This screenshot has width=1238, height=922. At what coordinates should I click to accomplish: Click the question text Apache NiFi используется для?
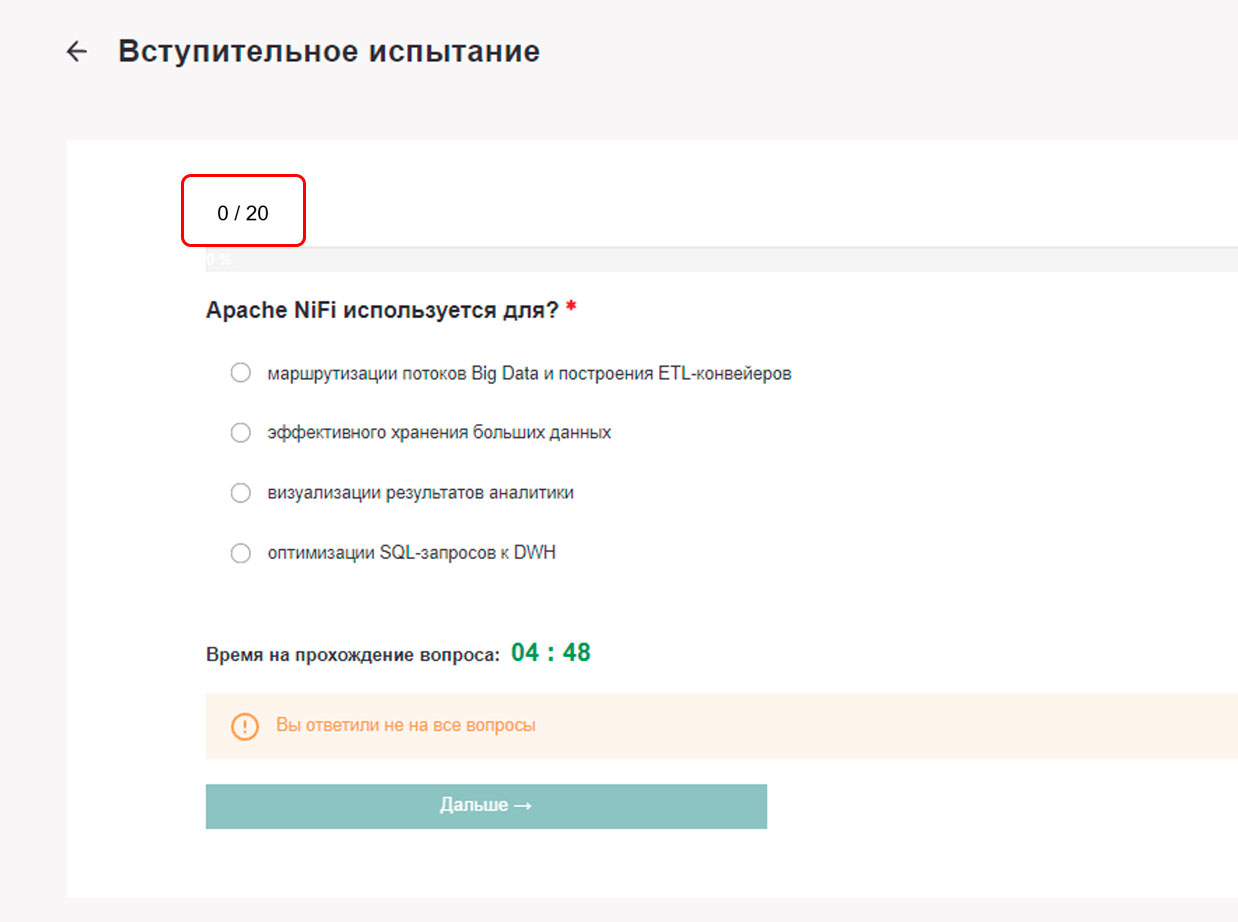click(382, 310)
